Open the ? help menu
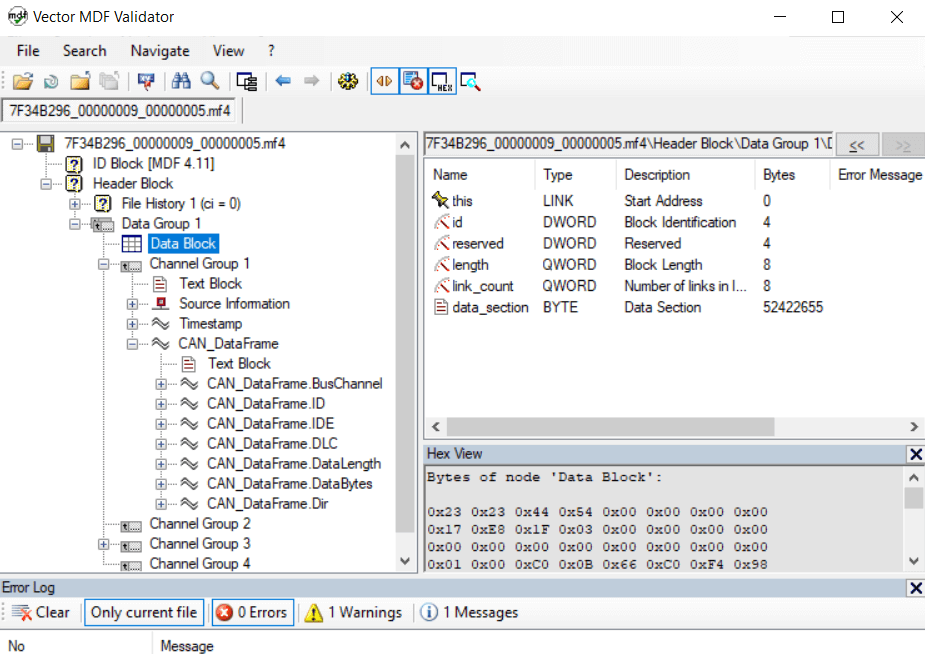This screenshot has height=654, width=925. 271,51
